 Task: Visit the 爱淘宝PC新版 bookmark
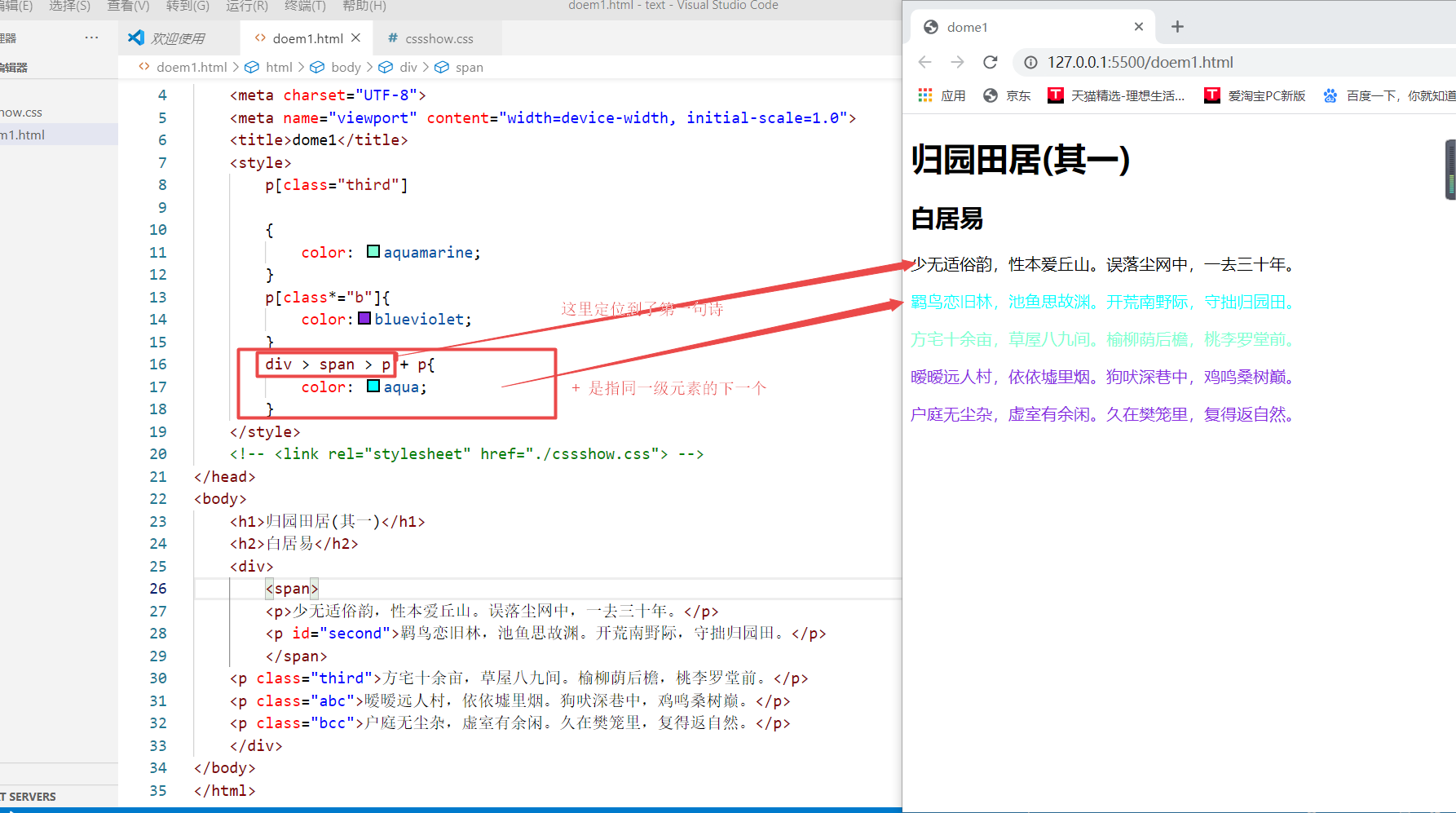click(x=1256, y=95)
